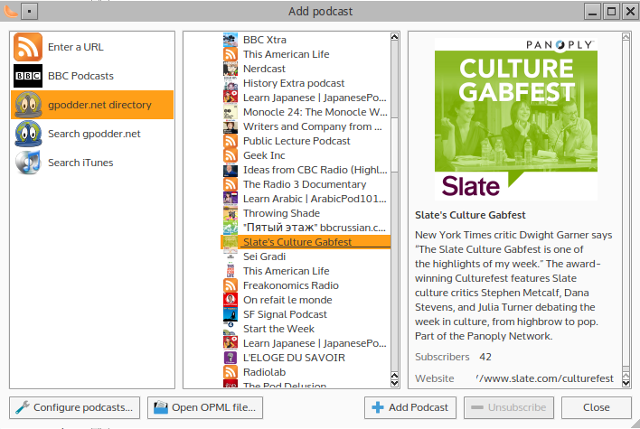Select History Extra podcast row
640x429 pixels.
coord(306,83)
